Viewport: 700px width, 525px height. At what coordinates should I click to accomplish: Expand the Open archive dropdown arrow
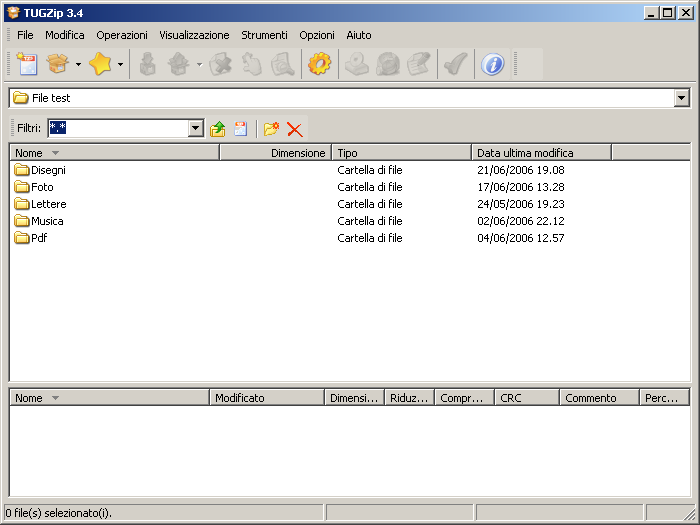(x=78, y=65)
